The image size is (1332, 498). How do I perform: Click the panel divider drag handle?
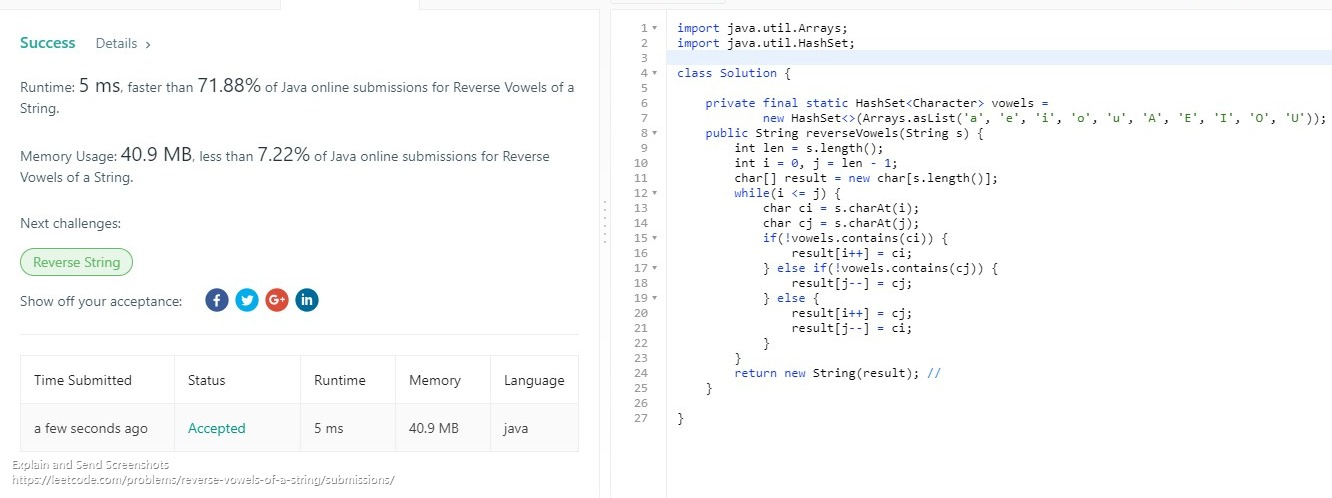click(x=604, y=222)
